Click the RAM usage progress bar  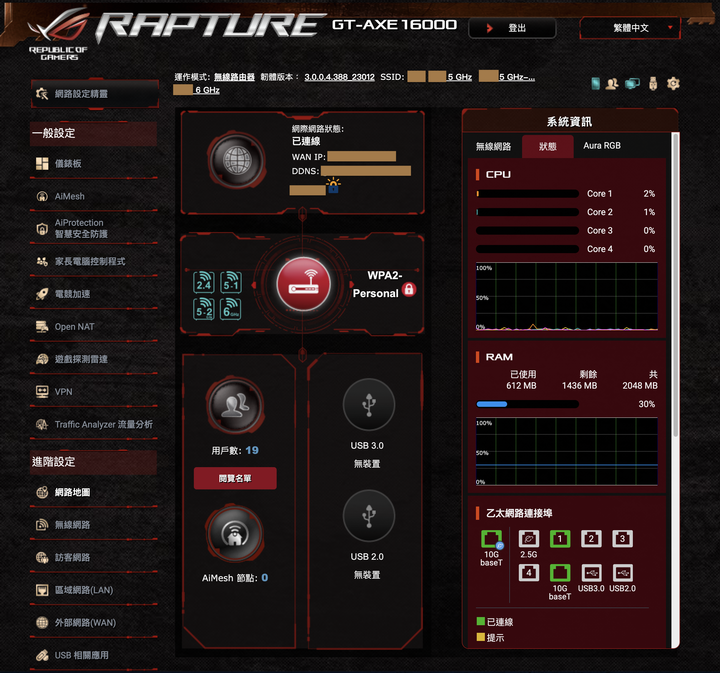527,404
